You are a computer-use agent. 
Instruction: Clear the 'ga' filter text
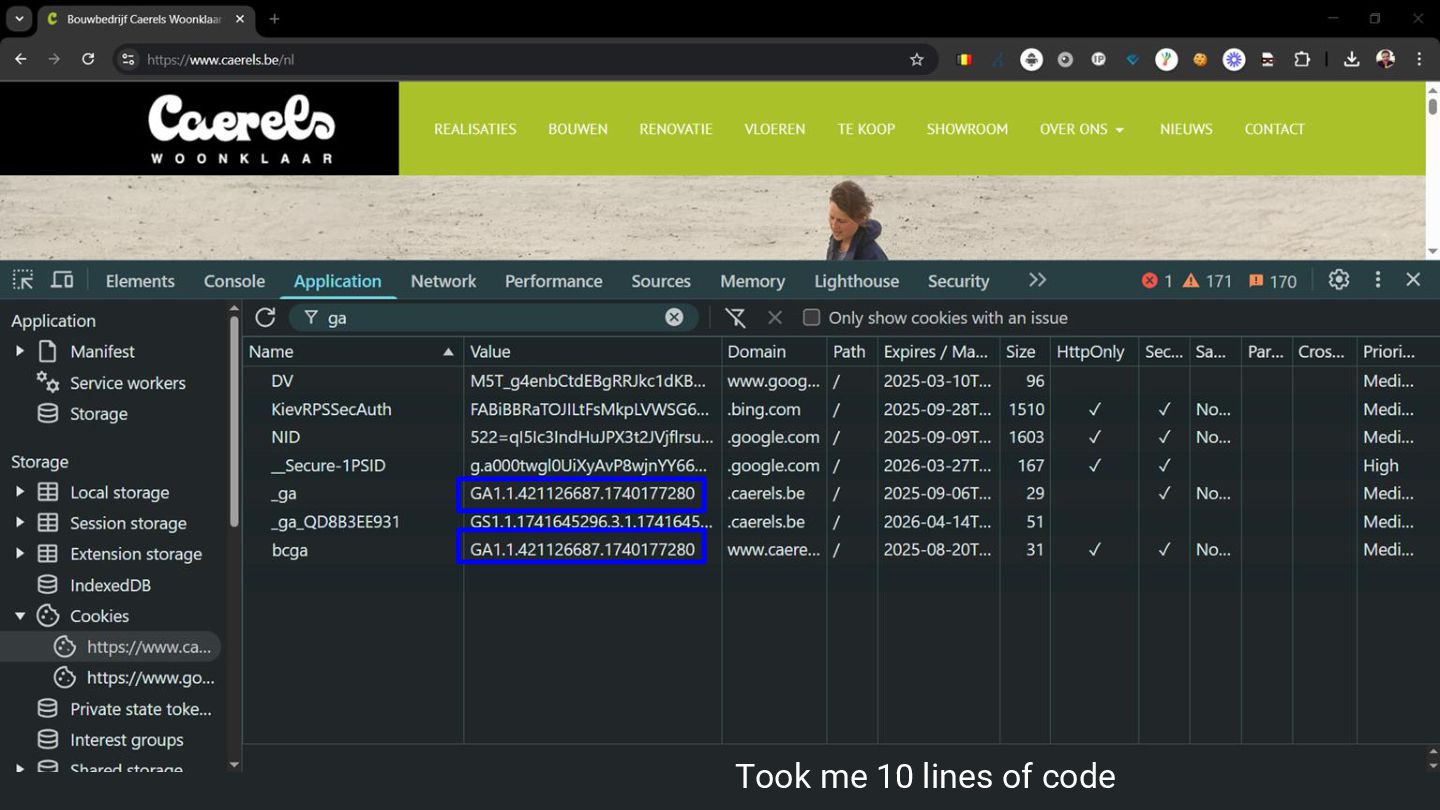tap(674, 317)
